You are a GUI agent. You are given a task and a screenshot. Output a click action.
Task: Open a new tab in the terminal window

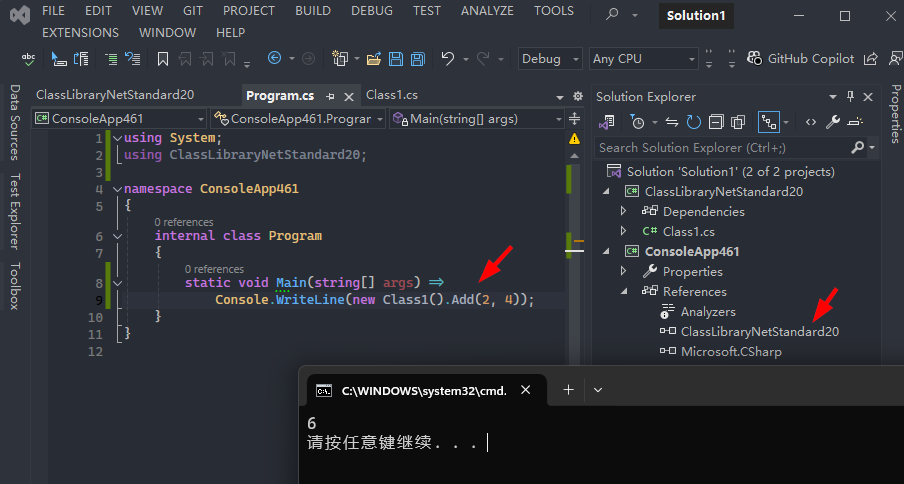[x=568, y=390]
